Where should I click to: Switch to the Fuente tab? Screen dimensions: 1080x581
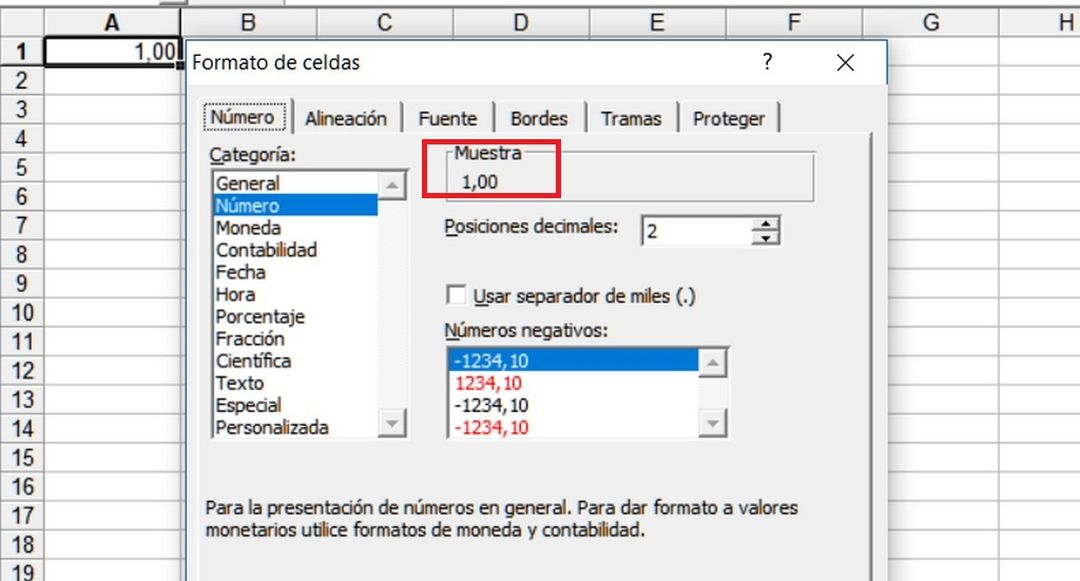tap(448, 117)
